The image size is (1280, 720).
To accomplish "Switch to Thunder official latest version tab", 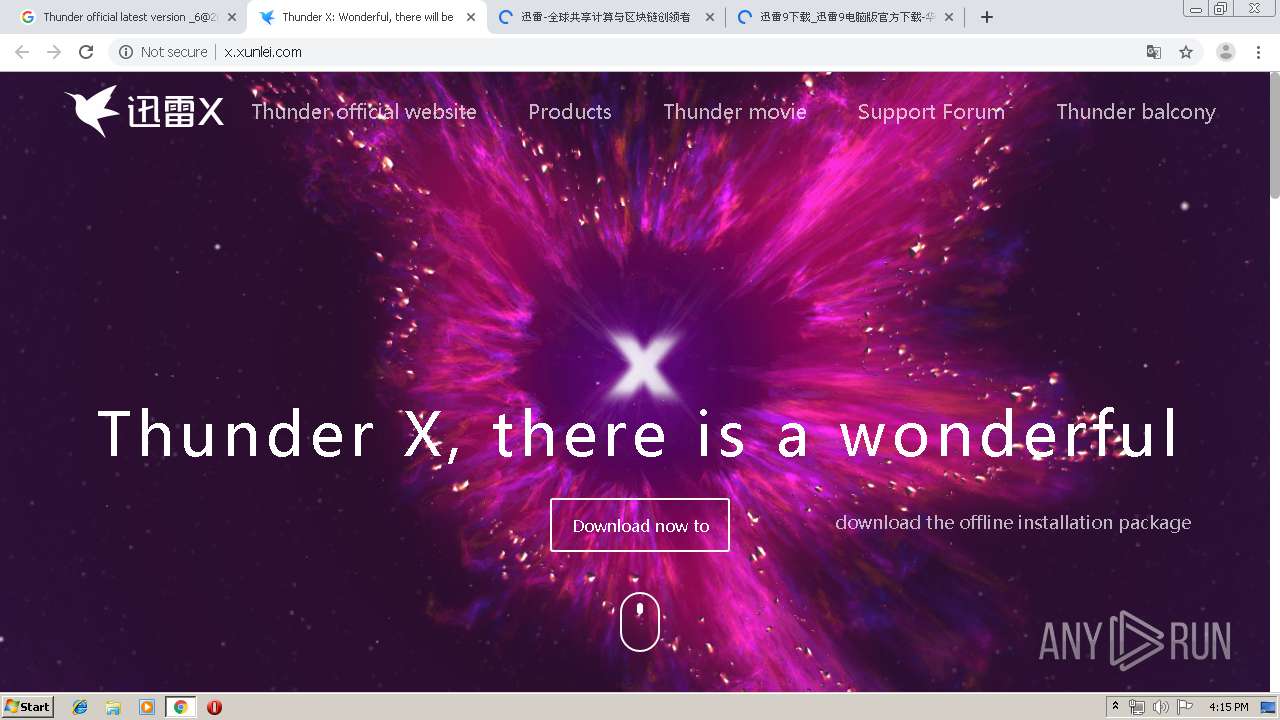I will (128, 17).
